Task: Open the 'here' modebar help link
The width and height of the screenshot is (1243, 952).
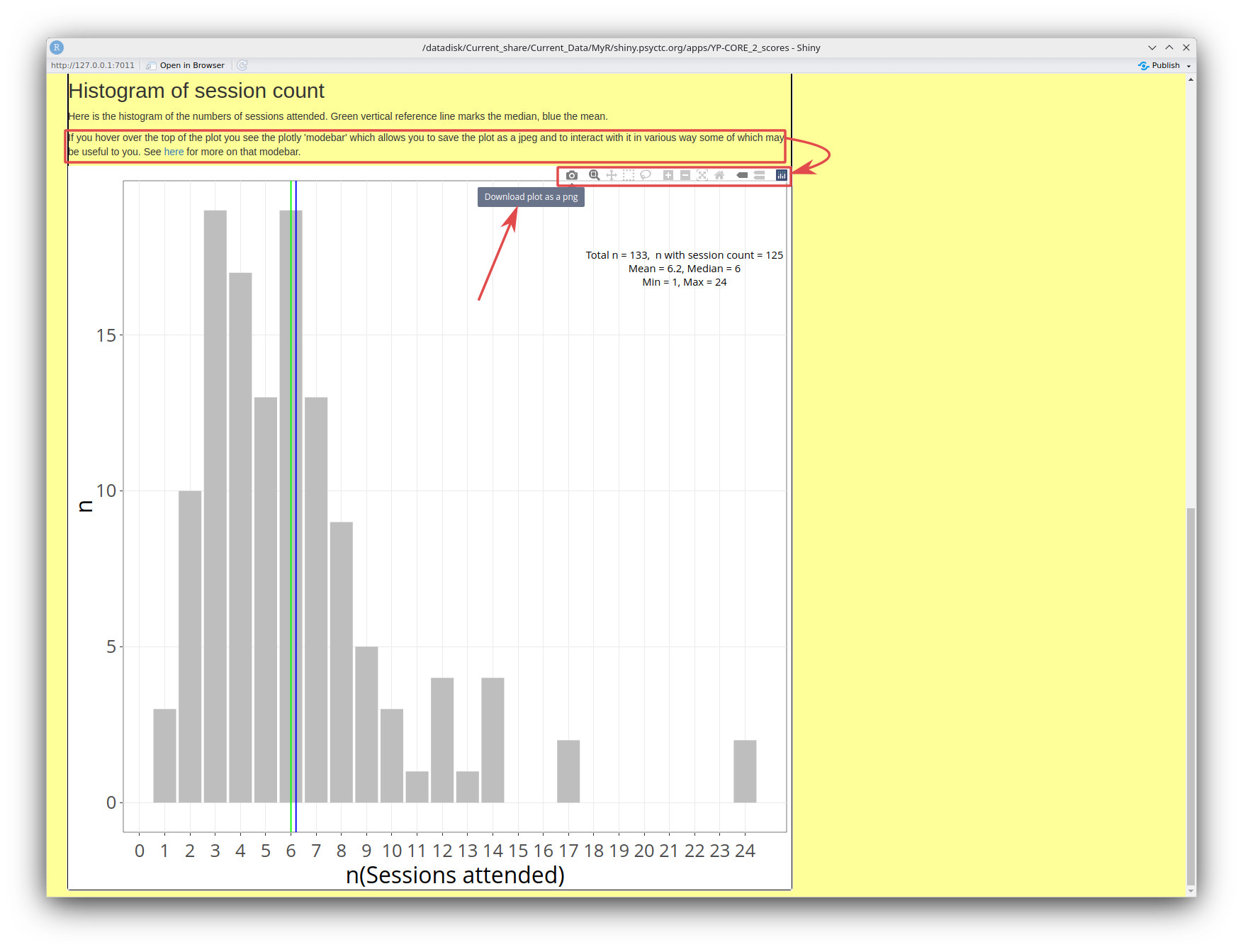Action: (174, 152)
